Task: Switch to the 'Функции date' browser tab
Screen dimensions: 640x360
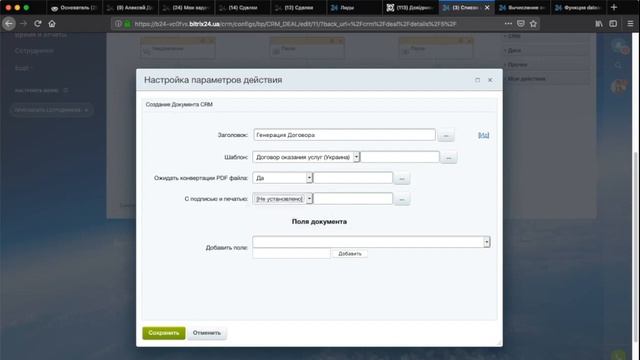Action: pos(579,7)
